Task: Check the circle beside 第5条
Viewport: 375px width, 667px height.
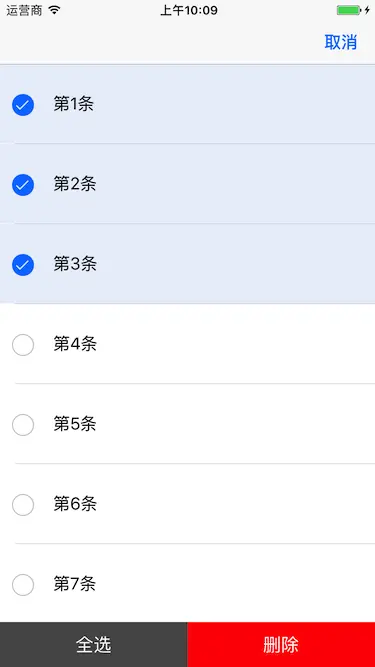Action: click(x=23, y=425)
